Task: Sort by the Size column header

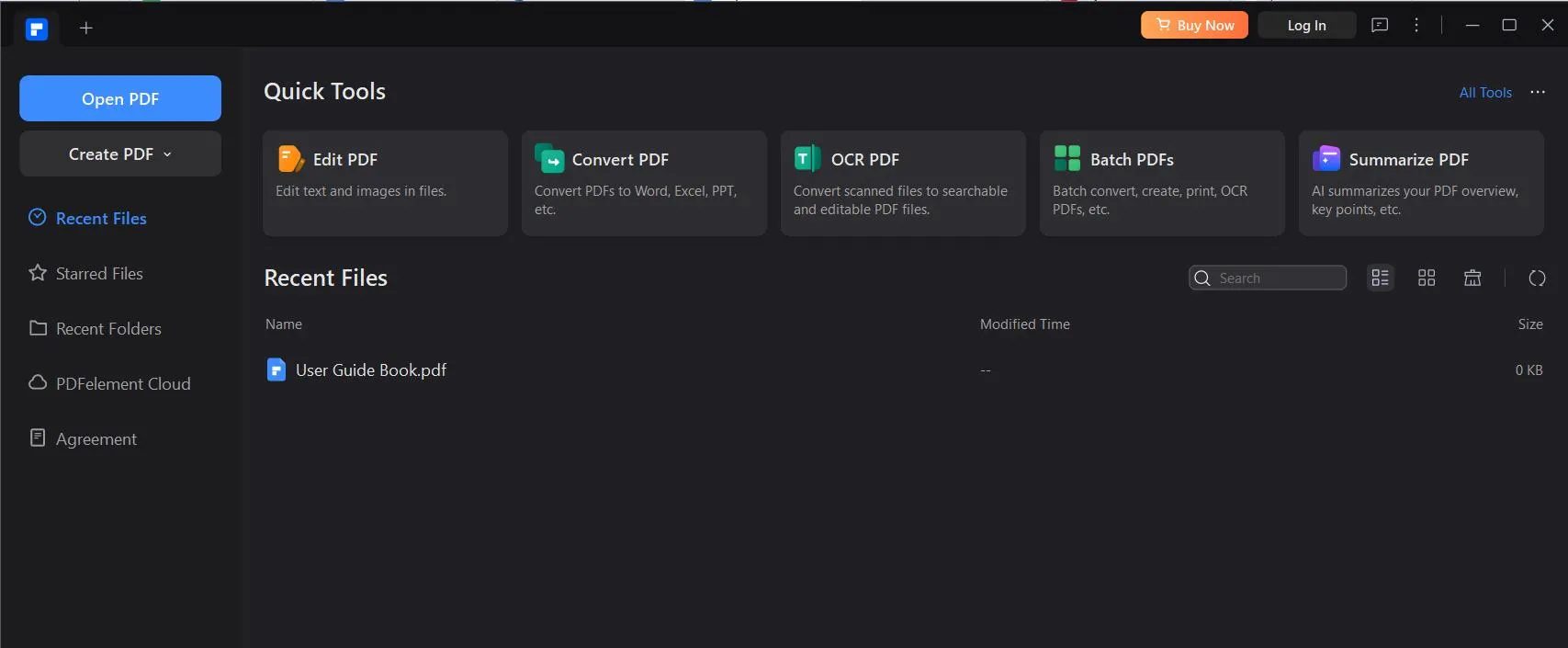Action: coord(1530,324)
